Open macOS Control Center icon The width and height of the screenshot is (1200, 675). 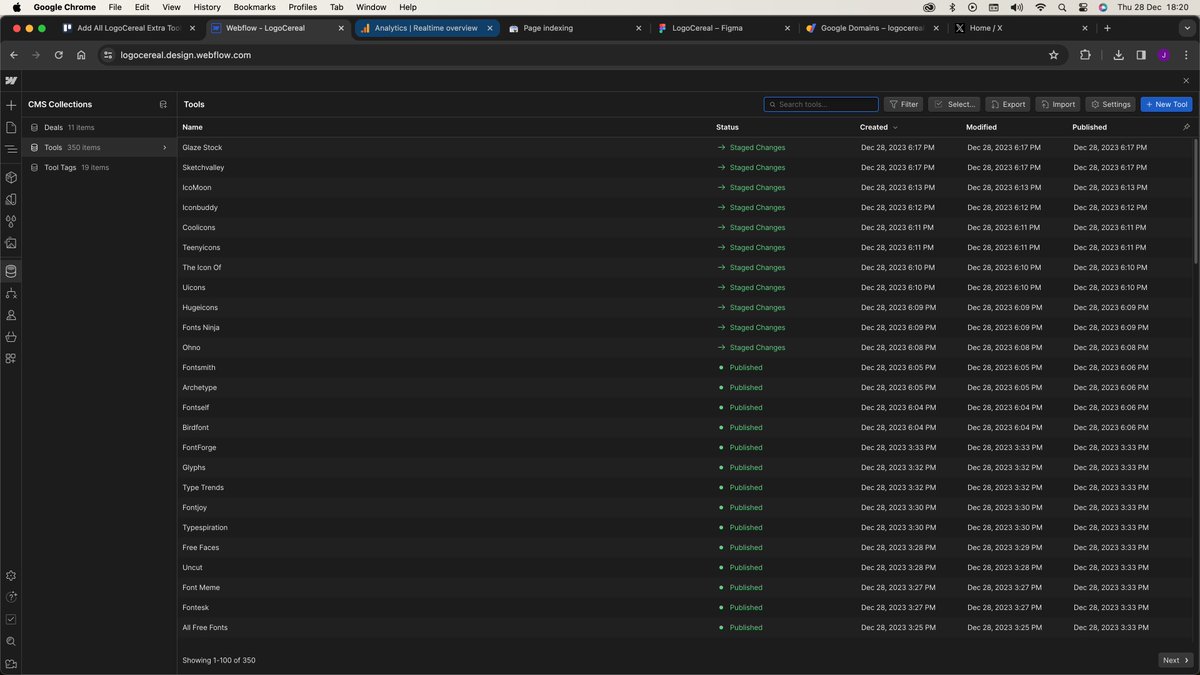[x=1083, y=7]
